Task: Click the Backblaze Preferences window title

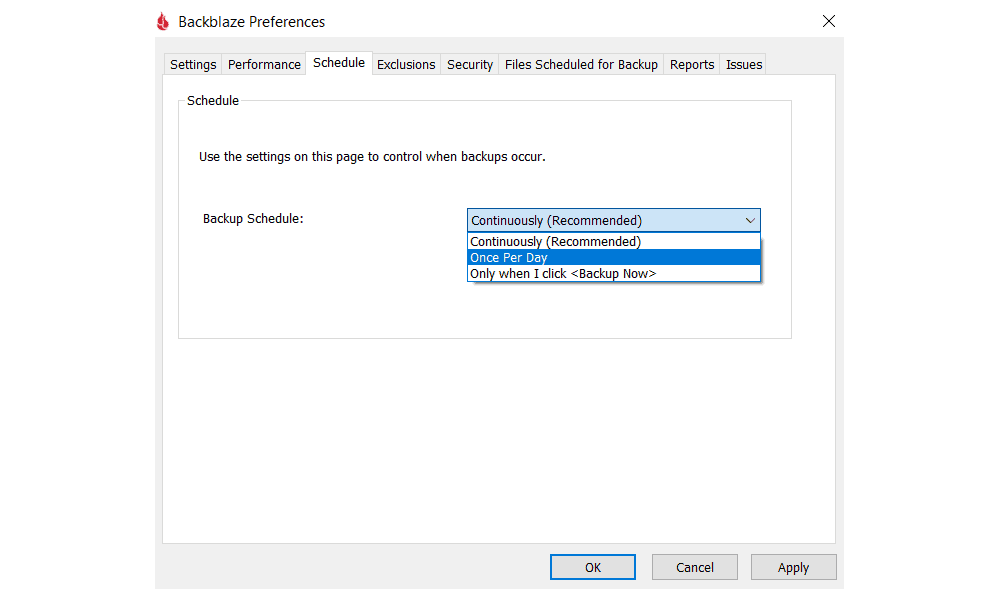Action: 251,22
